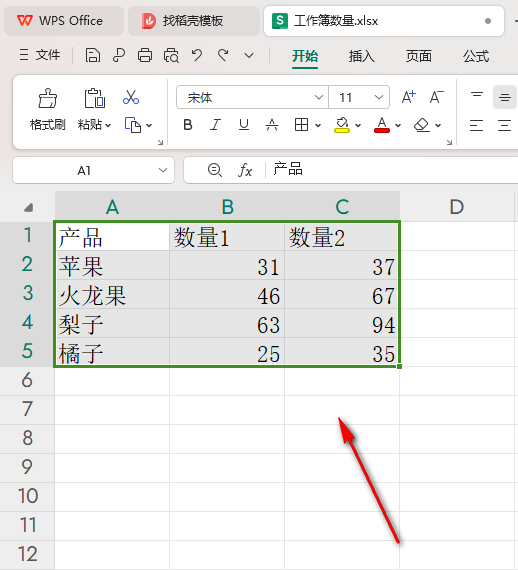
Task: Open the font name dropdown 宋体
Action: tap(319, 97)
